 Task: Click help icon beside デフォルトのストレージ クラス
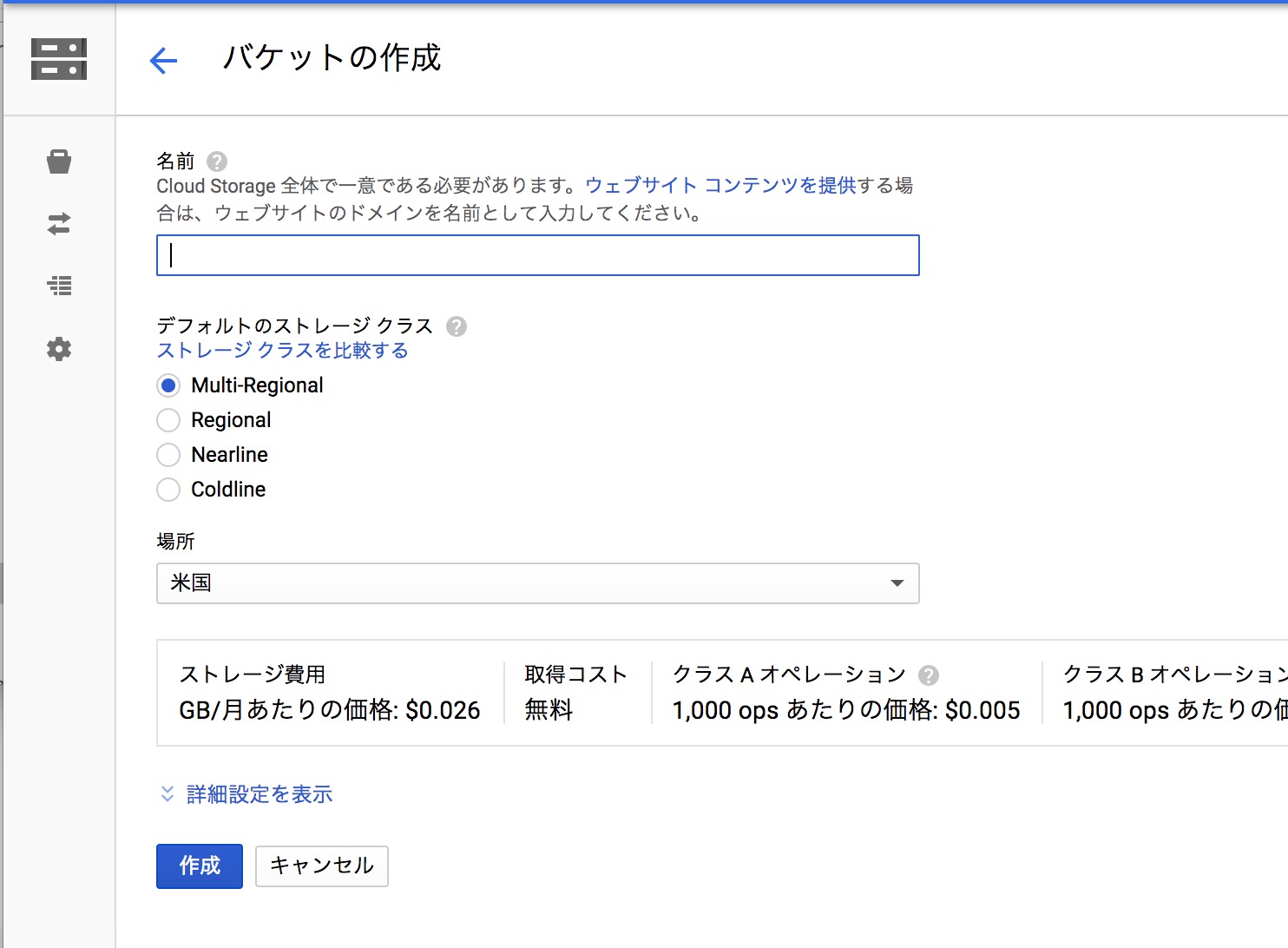coord(457,326)
